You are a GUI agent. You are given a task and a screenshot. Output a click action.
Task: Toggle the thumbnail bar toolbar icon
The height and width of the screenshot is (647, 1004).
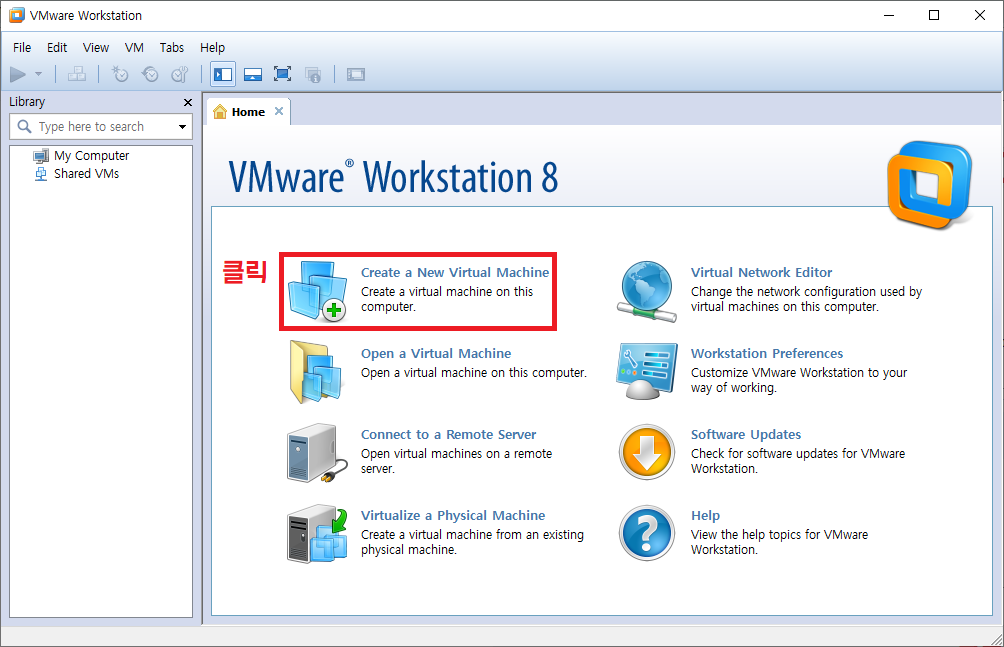point(253,74)
